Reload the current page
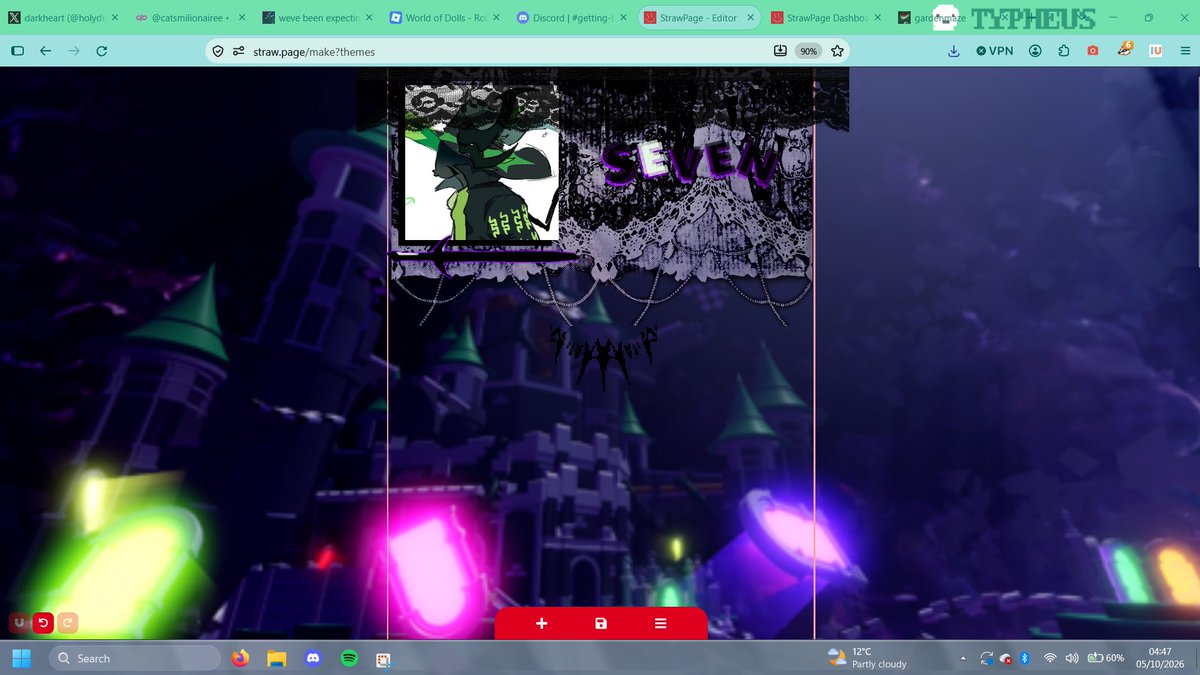Viewport: 1200px width, 675px height. [101, 51]
